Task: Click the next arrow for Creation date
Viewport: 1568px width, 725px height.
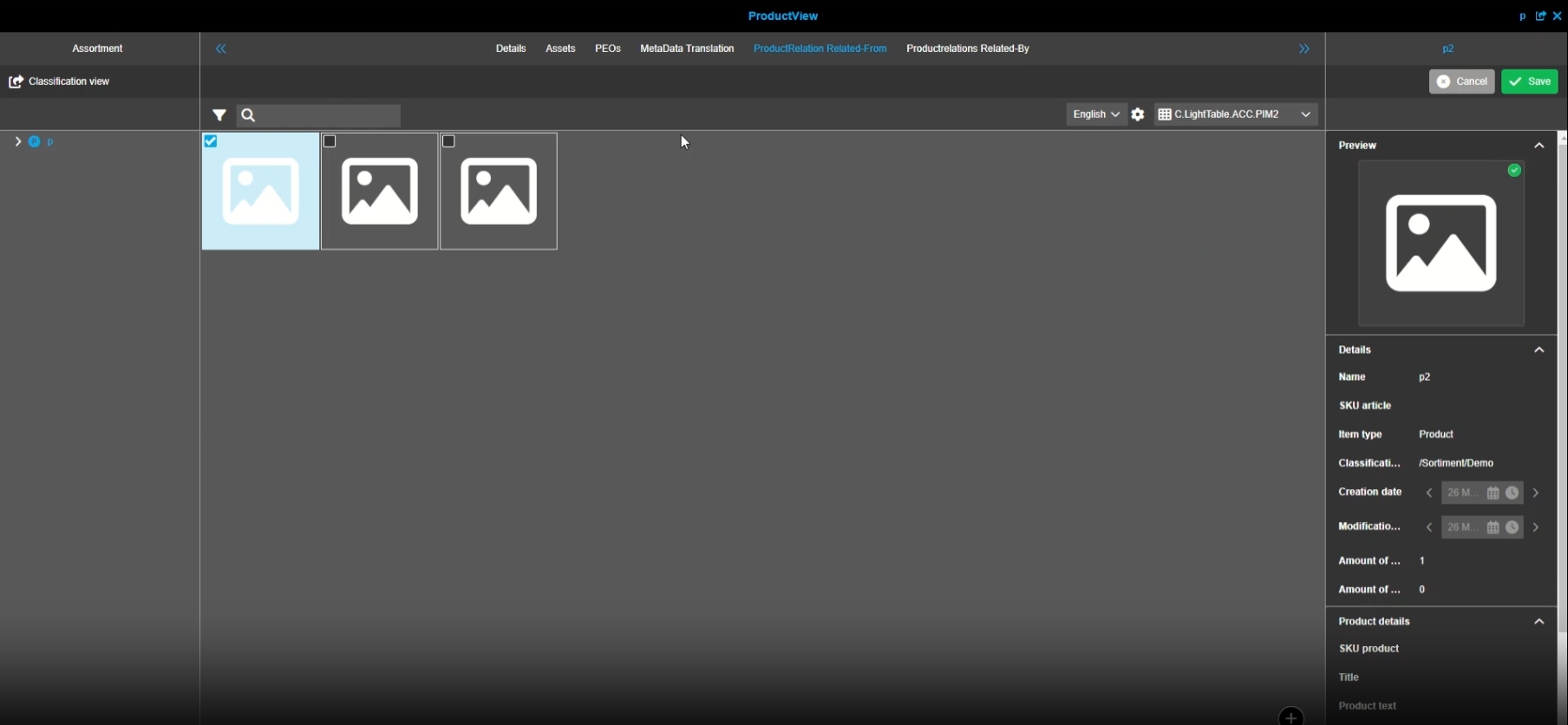Action: (1536, 493)
